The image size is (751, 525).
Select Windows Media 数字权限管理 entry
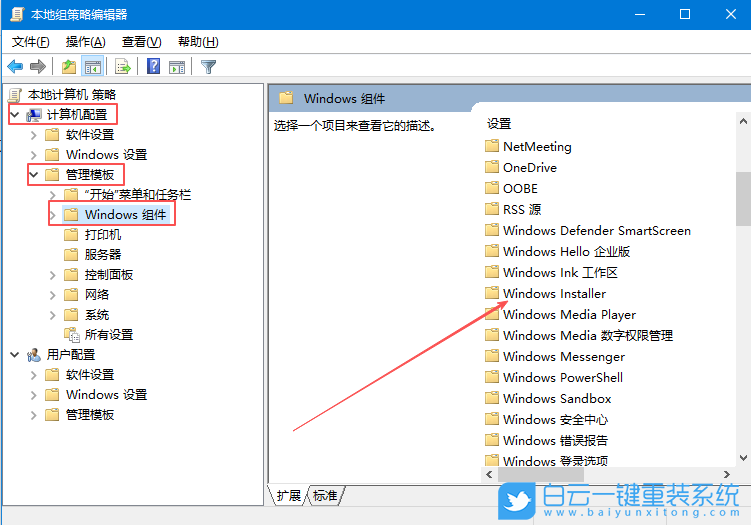(588, 335)
